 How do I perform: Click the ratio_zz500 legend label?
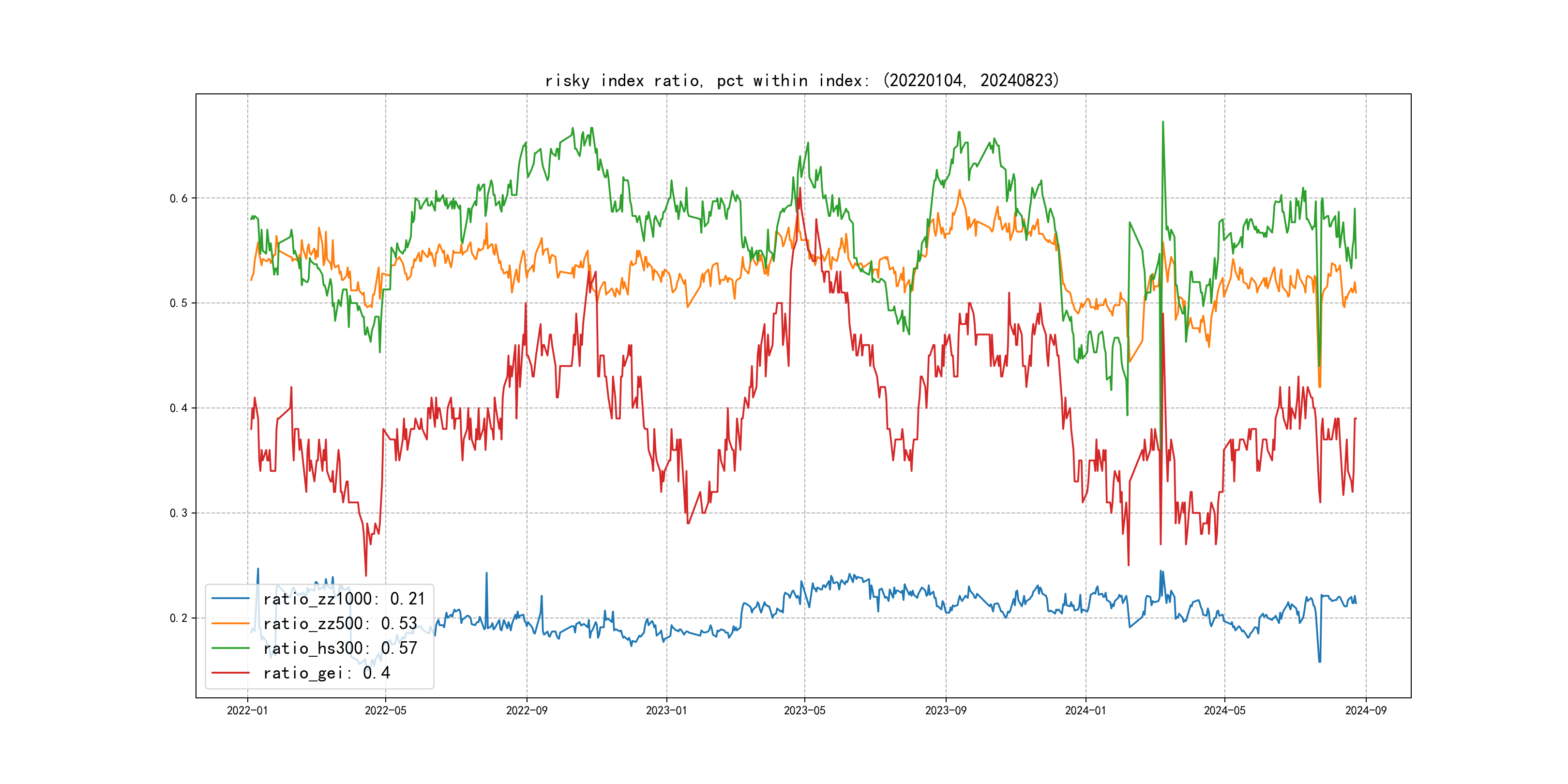point(340,624)
